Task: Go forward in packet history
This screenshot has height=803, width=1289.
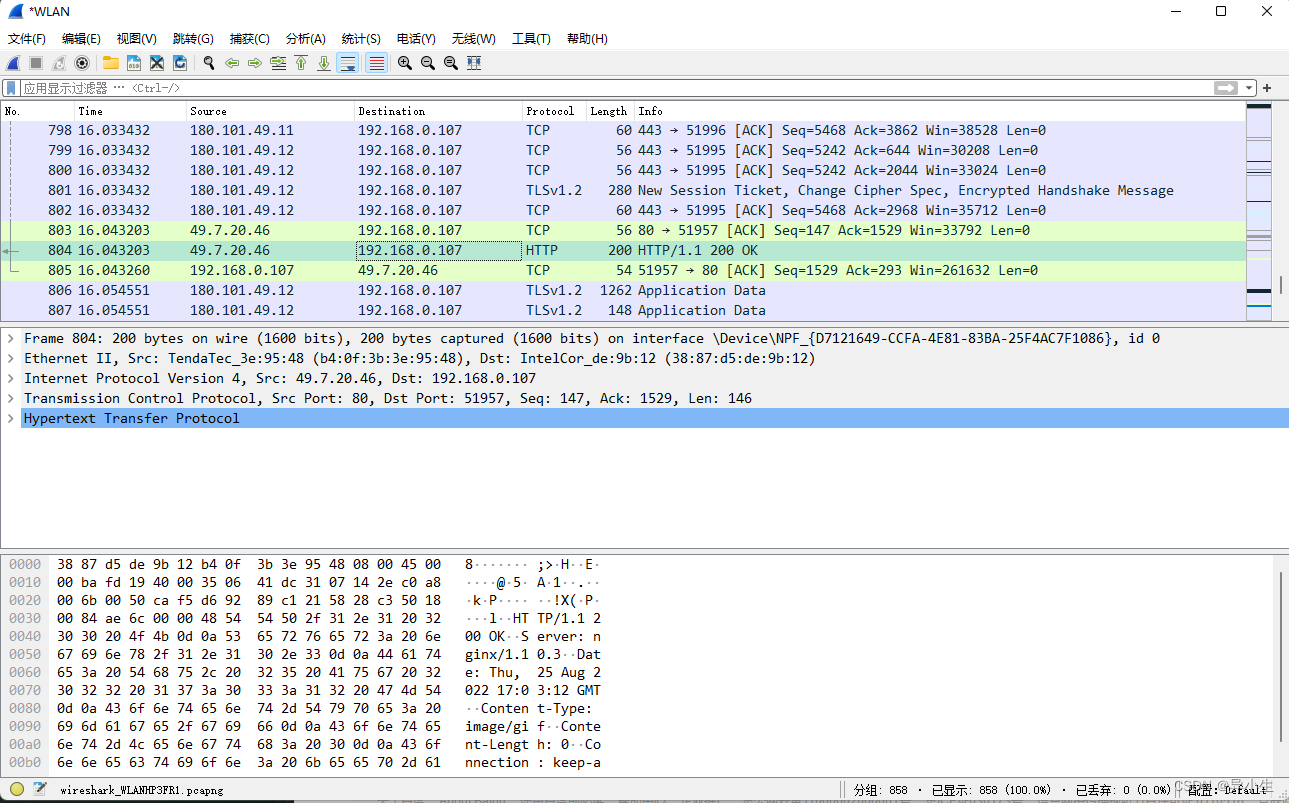Action: (x=255, y=63)
